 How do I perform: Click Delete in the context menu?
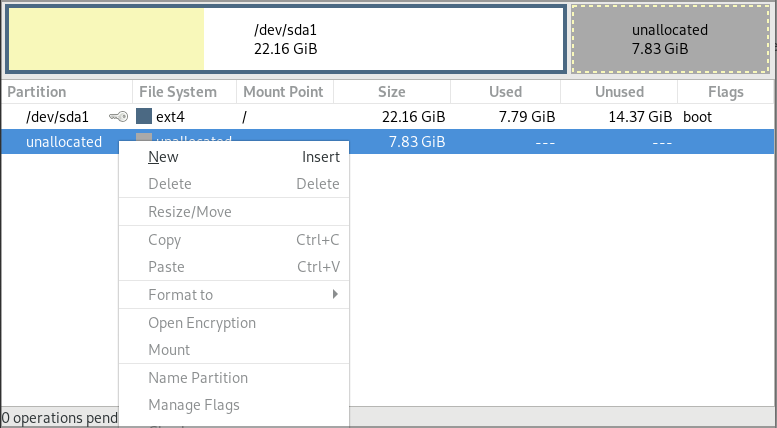(x=170, y=184)
